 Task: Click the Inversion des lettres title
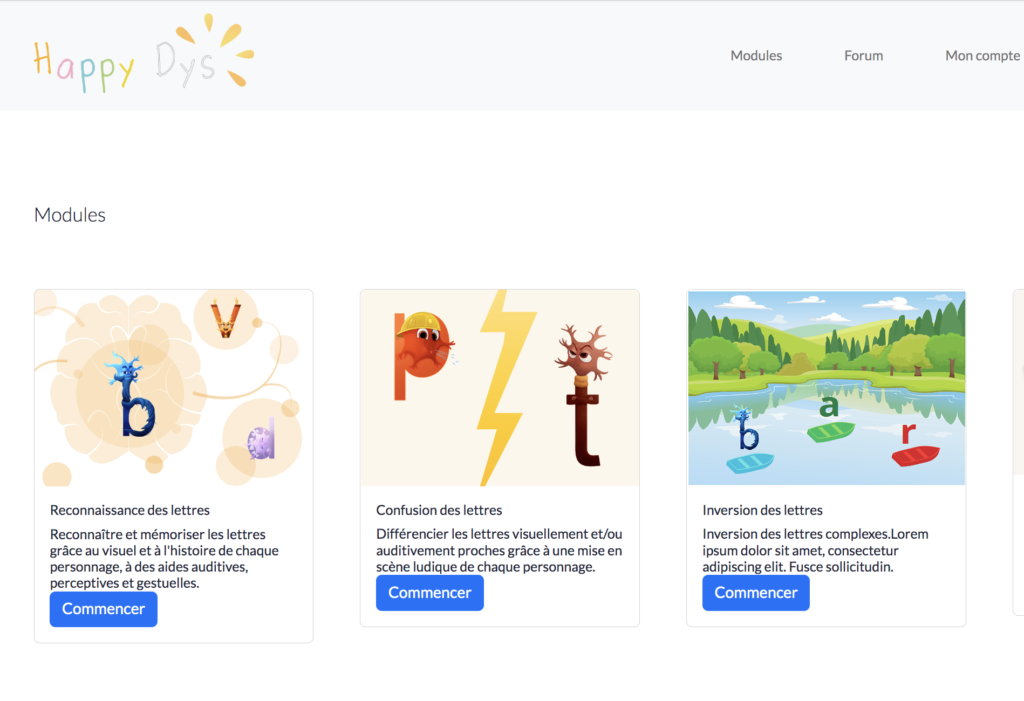(762, 510)
